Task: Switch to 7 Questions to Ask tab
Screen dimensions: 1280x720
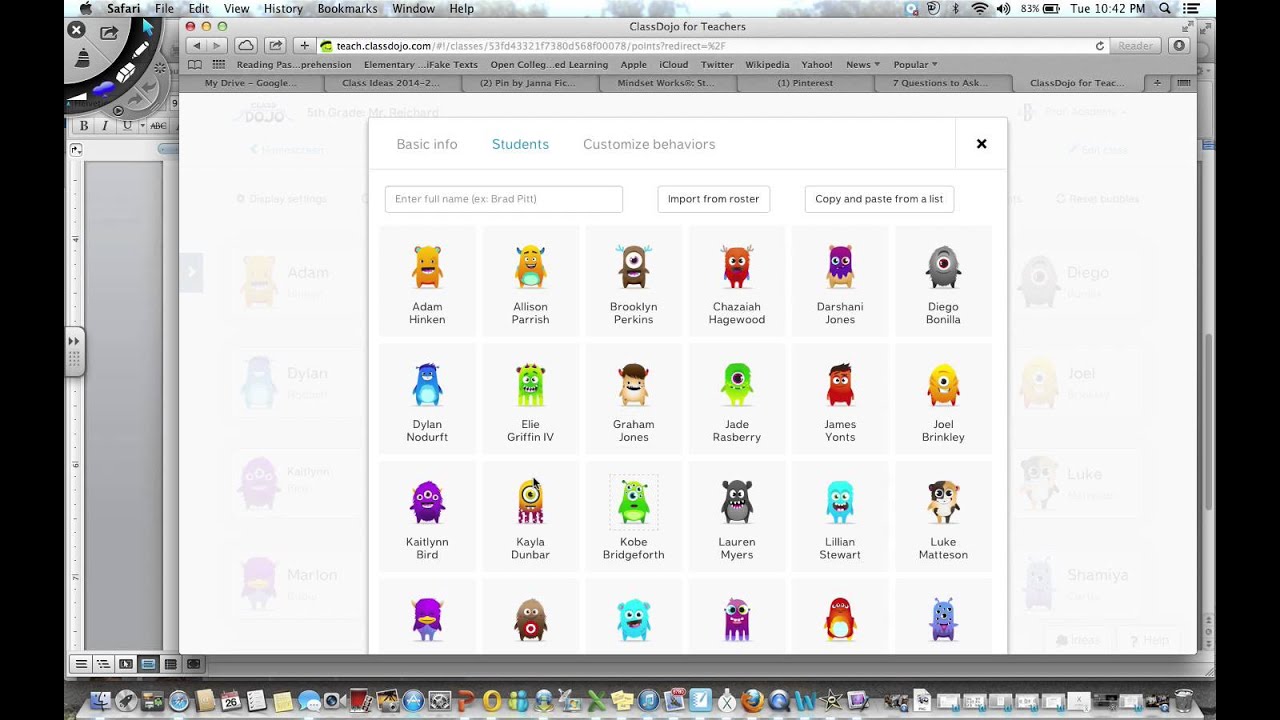Action: (940, 83)
